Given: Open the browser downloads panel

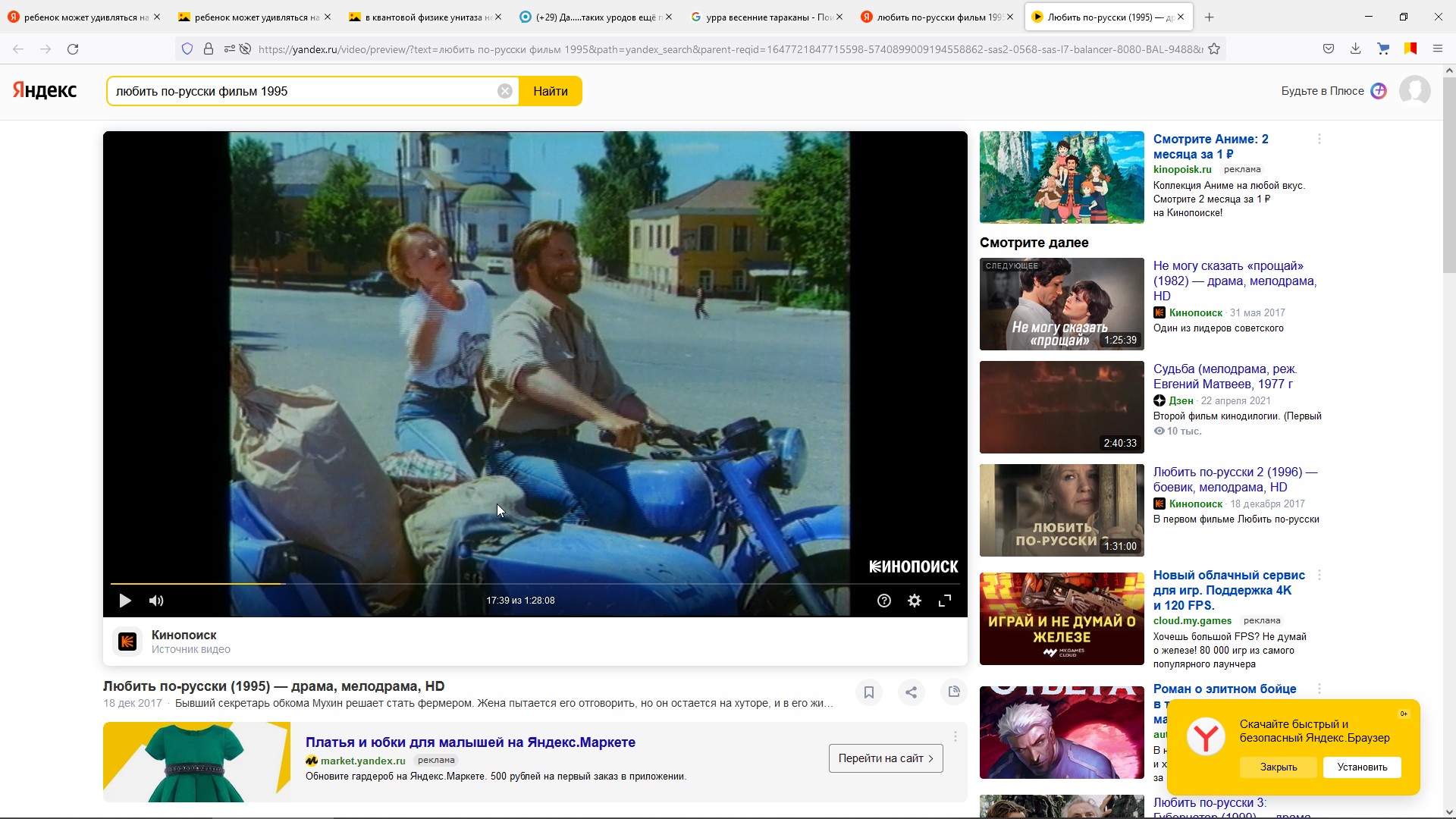Looking at the screenshot, I should (x=1356, y=49).
